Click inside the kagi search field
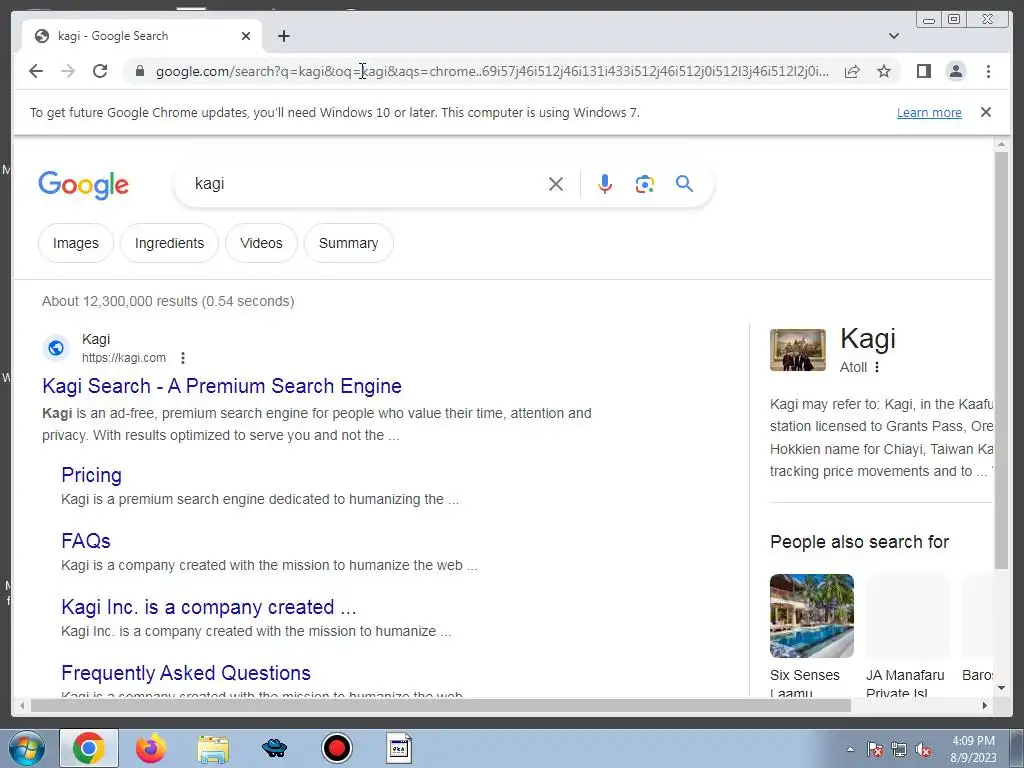Image resolution: width=1024 pixels, height=768 pixels. pos(366,184)
